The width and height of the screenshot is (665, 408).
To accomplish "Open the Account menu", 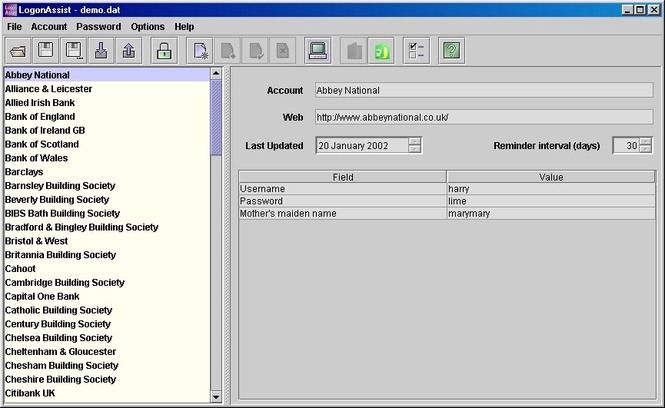I will [49, 27].
